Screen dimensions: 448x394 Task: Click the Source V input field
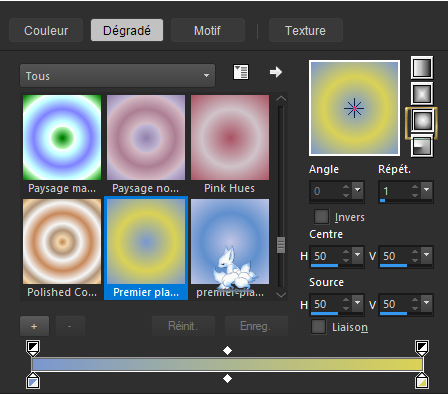pyautogui.click(x=395, y=304)
